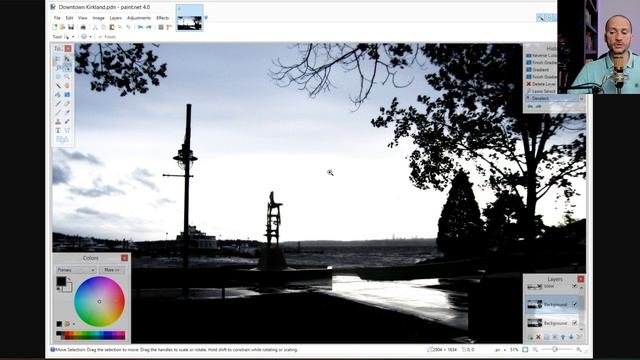Image resolution: width=640 pixels, height=360 pixels.
Task: Move layer down in Layers panel
Action: (571, 337)
